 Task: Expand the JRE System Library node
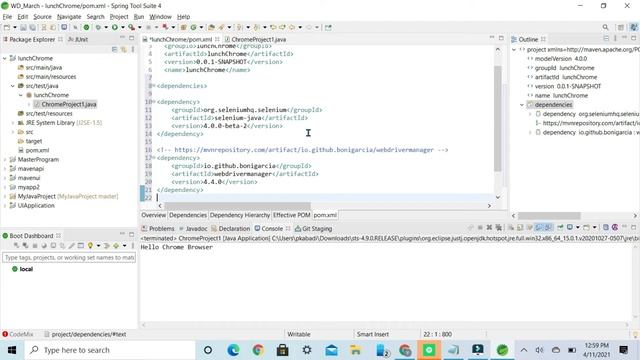click(x=13, y=122)
